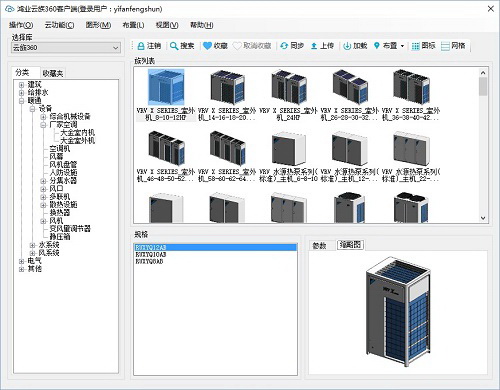Collapse the 厂家空调 tree node
The height and width of the screenshot is (390, 500).
43,125
